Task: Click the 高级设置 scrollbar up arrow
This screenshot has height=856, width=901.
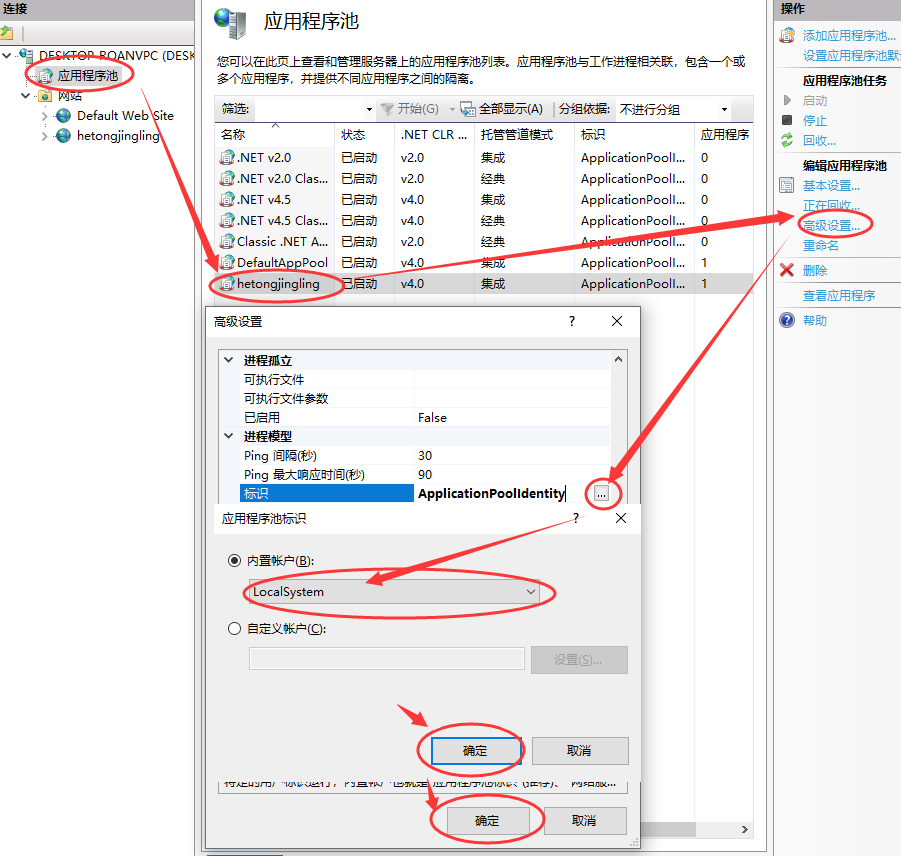Action: point(618,359)
